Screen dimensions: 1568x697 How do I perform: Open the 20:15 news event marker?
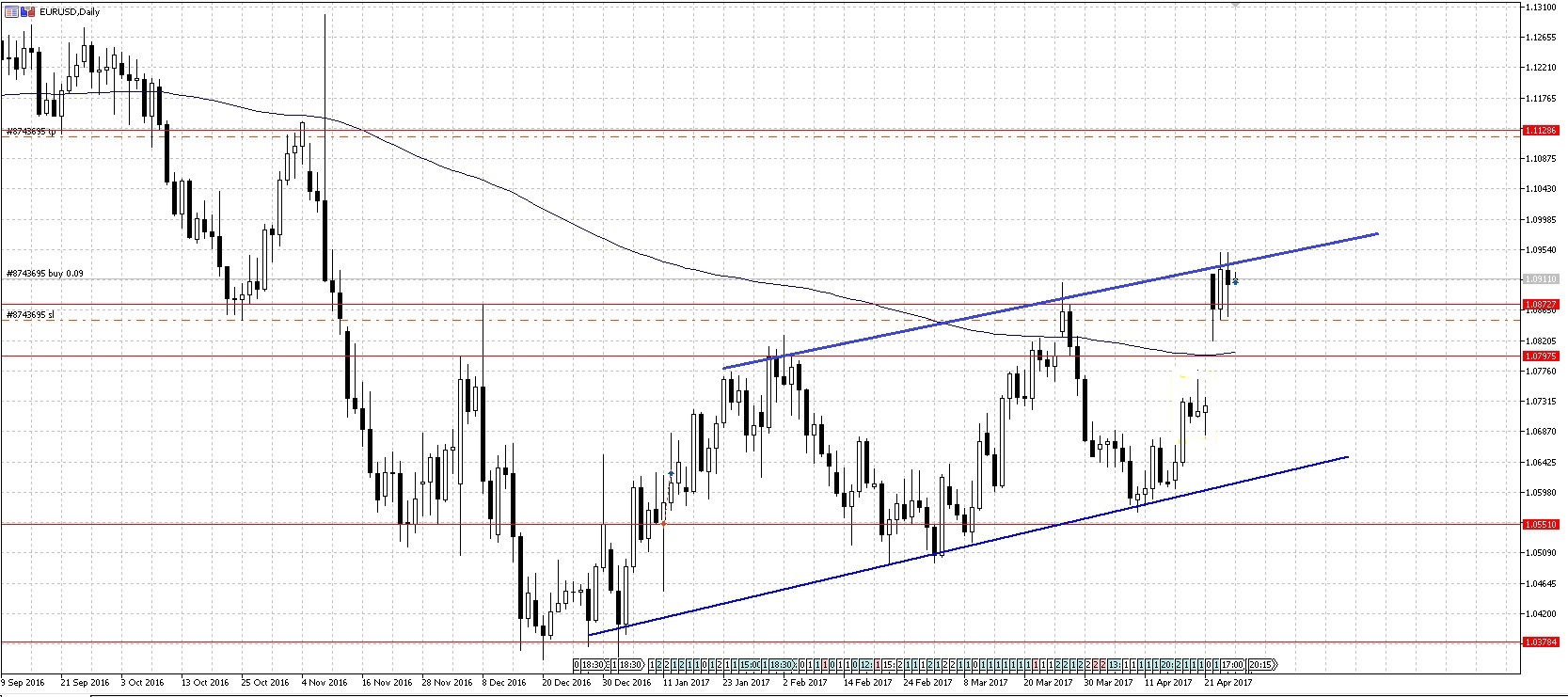1261,664
